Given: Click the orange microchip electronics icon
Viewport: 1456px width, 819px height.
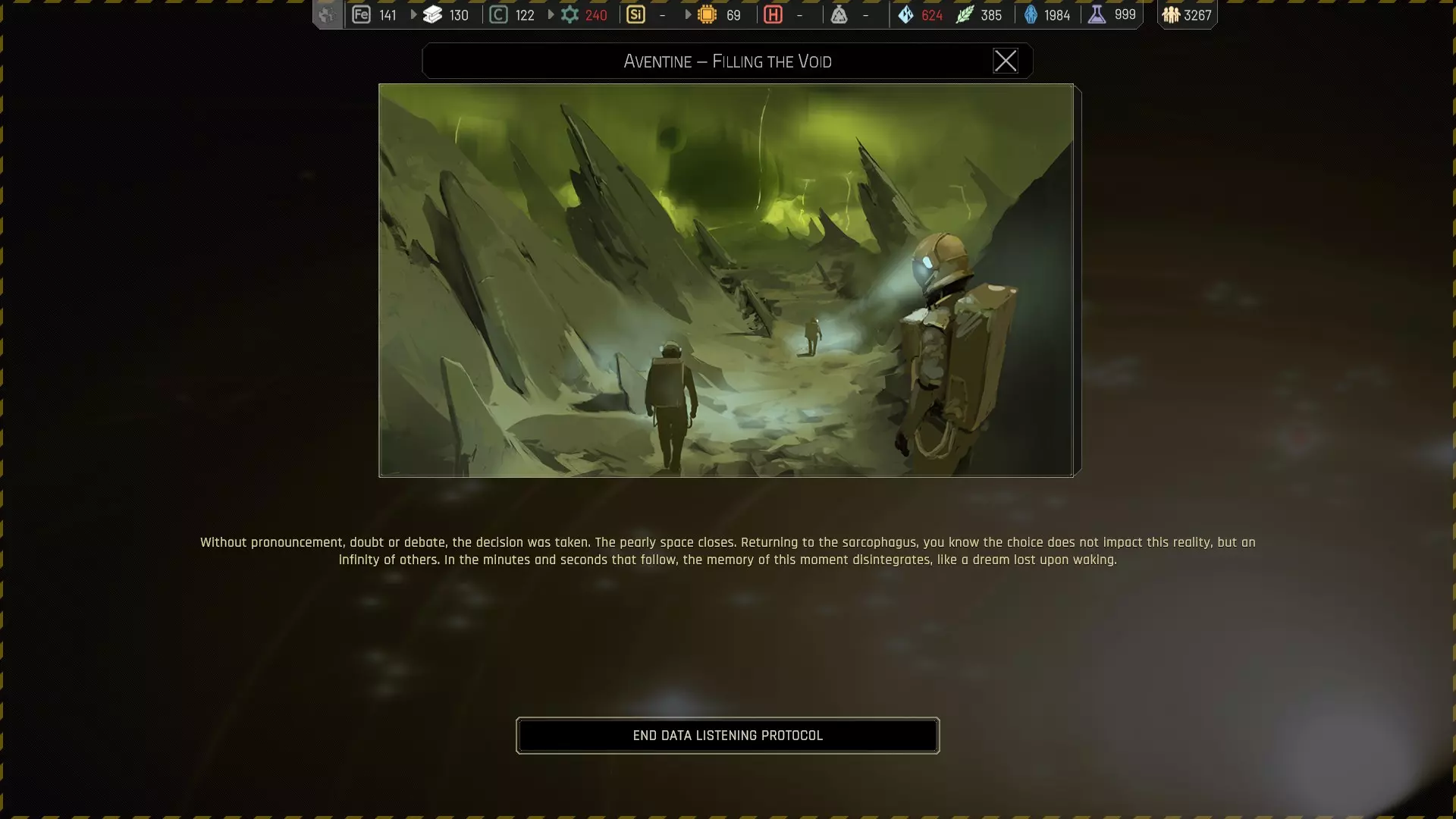Looking at the screenshot, I should pyautogui.click(x=707, y=14).
